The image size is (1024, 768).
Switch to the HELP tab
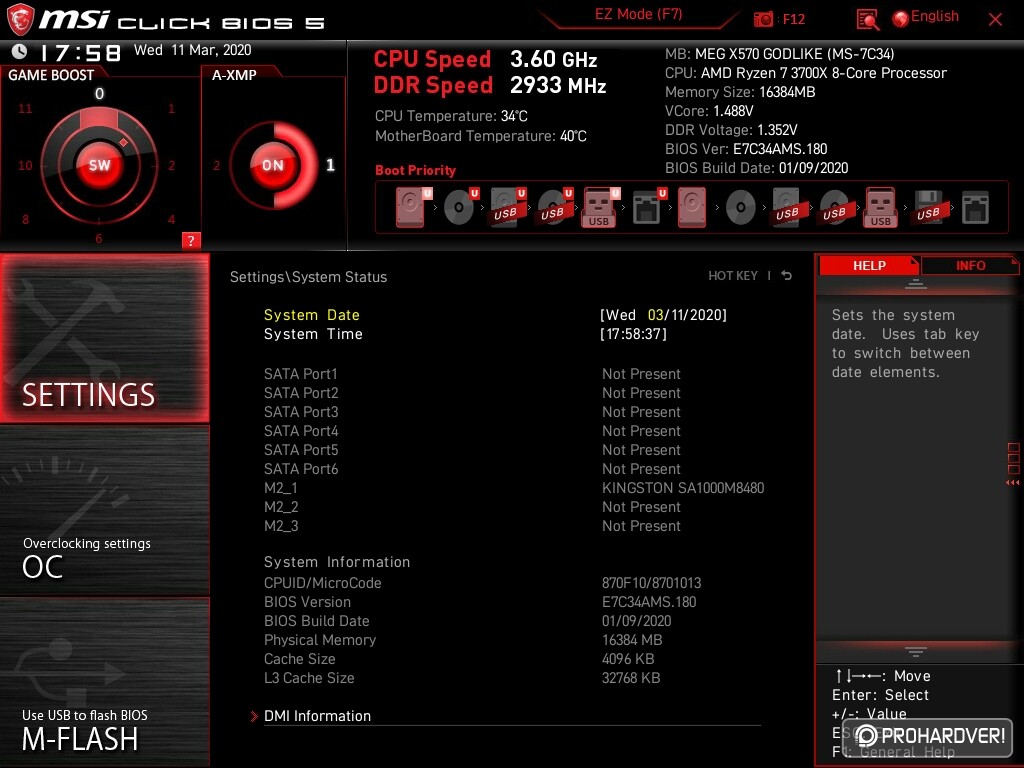point(869,265)
